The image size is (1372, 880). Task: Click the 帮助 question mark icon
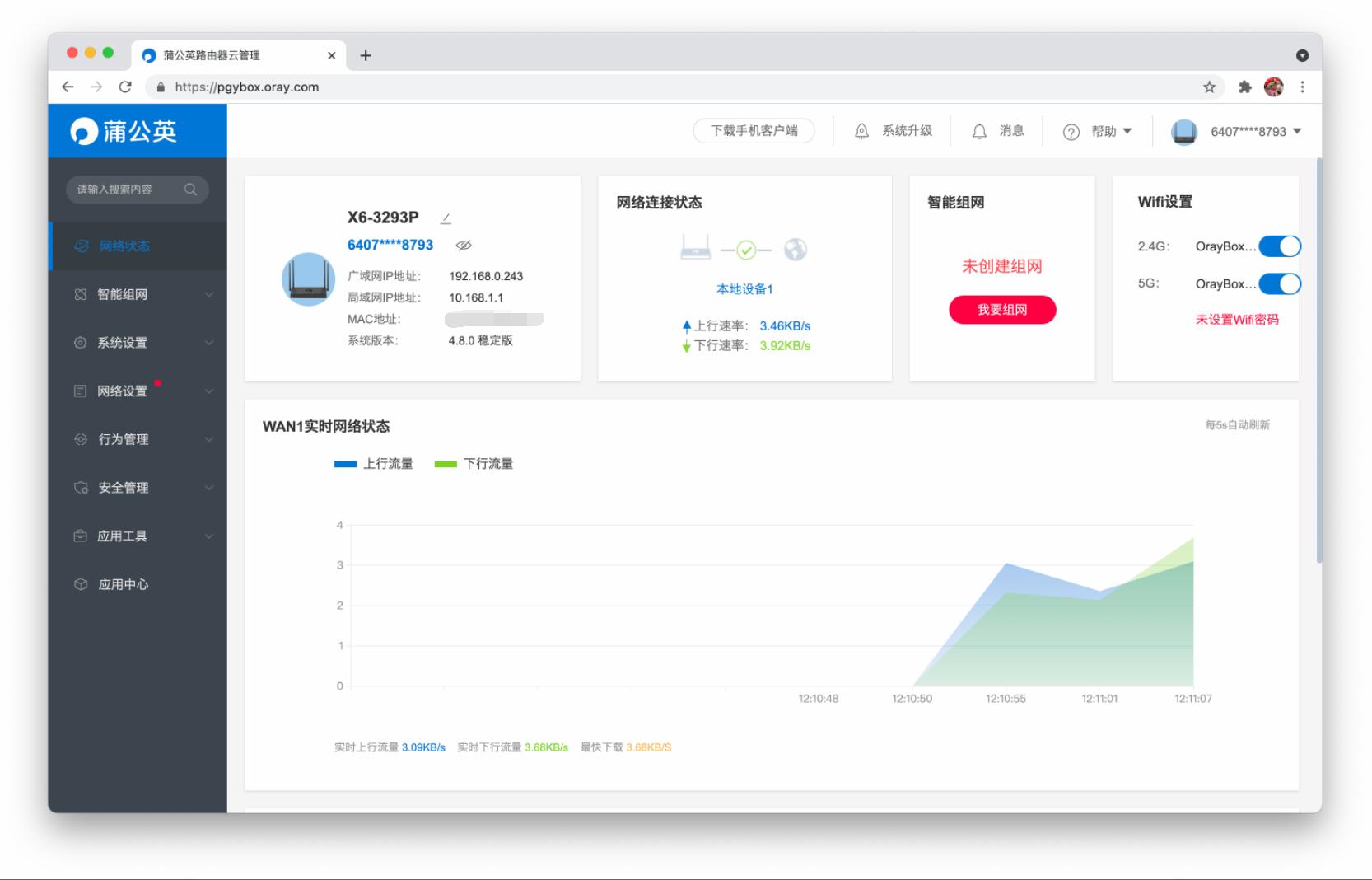[1070, 131]
